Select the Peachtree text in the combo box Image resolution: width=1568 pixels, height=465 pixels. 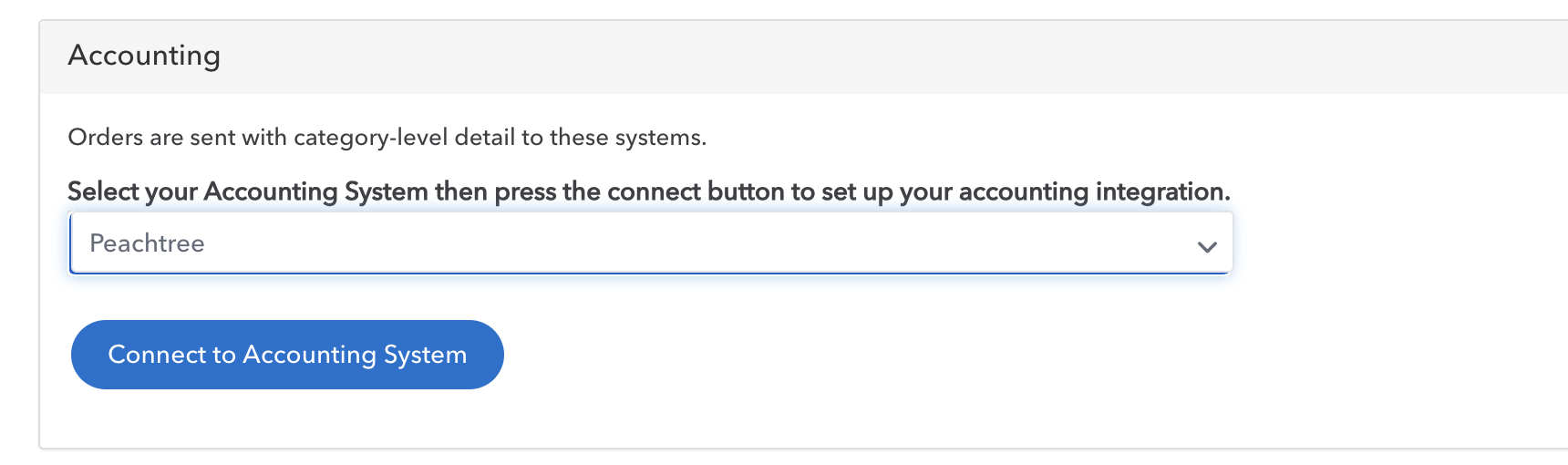(x=147, y=243)
